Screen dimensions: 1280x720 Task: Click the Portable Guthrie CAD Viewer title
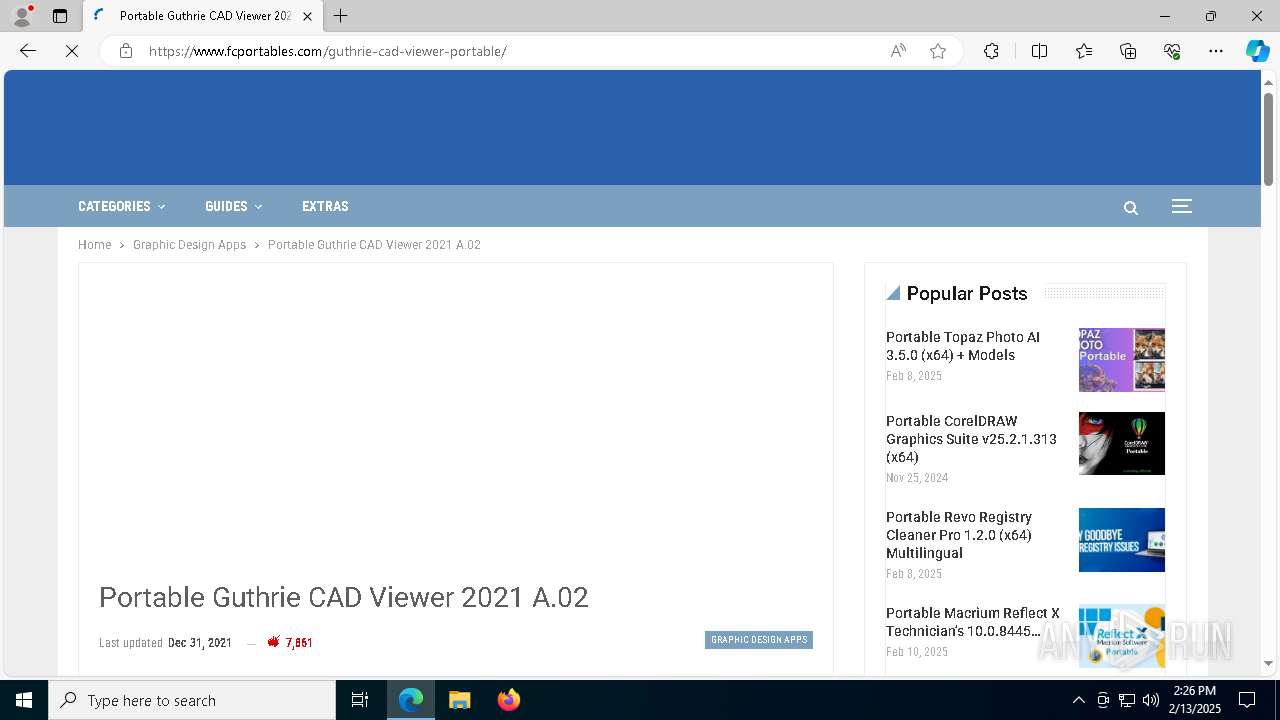344,597
